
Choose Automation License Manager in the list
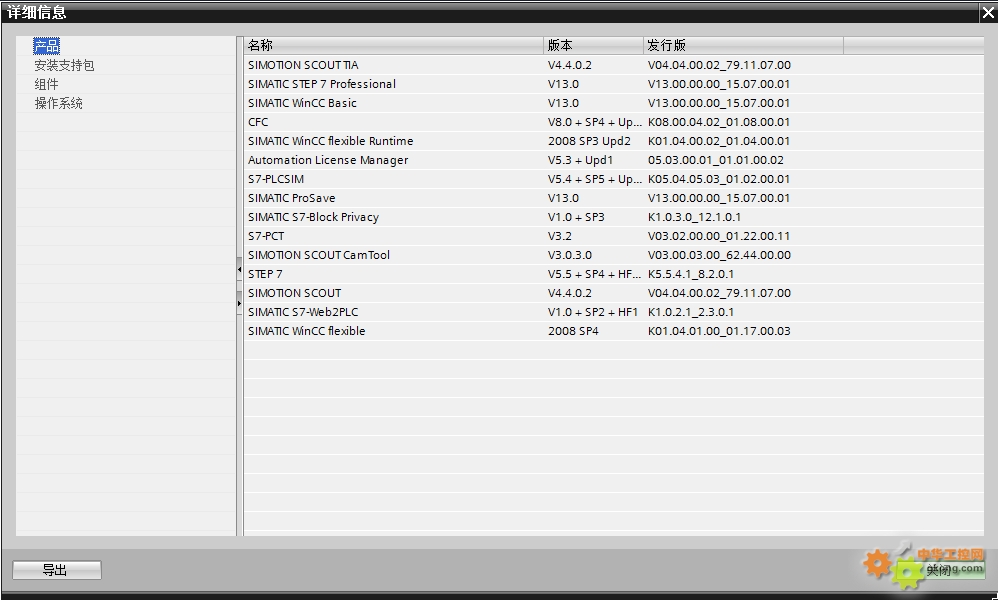[x=328, y=160]
